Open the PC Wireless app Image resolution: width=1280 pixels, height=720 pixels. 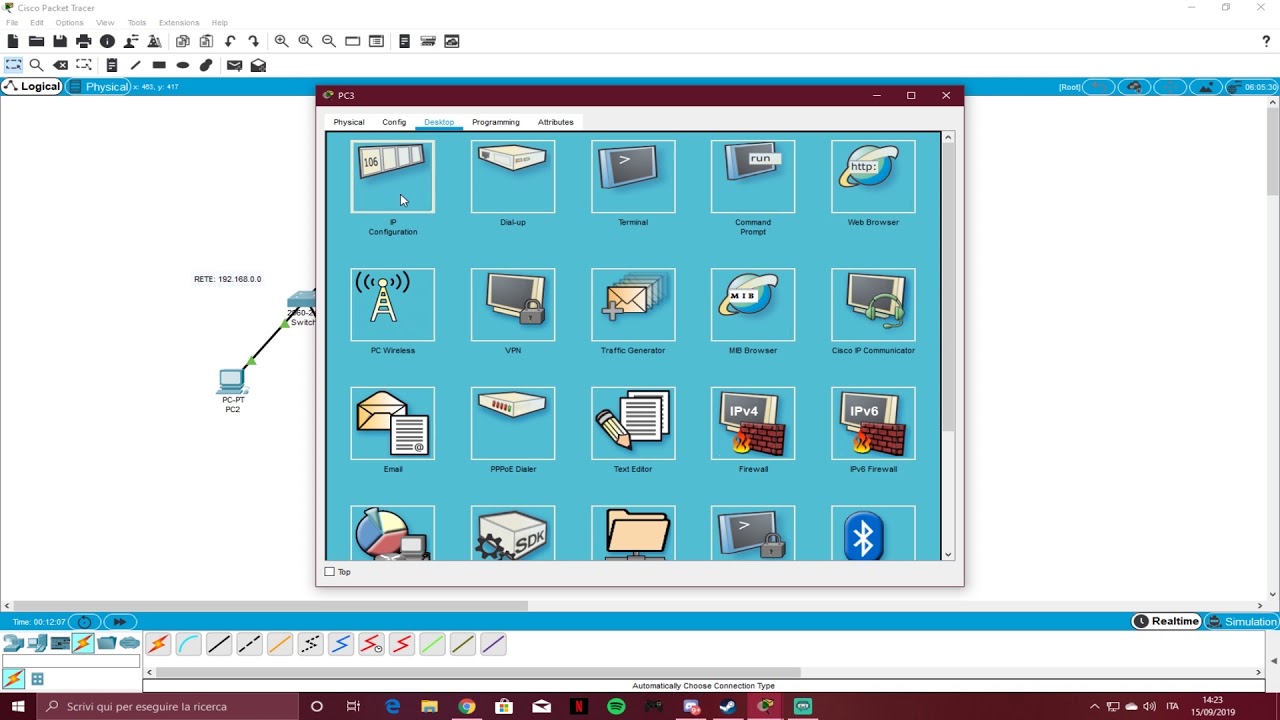point(393,305)
